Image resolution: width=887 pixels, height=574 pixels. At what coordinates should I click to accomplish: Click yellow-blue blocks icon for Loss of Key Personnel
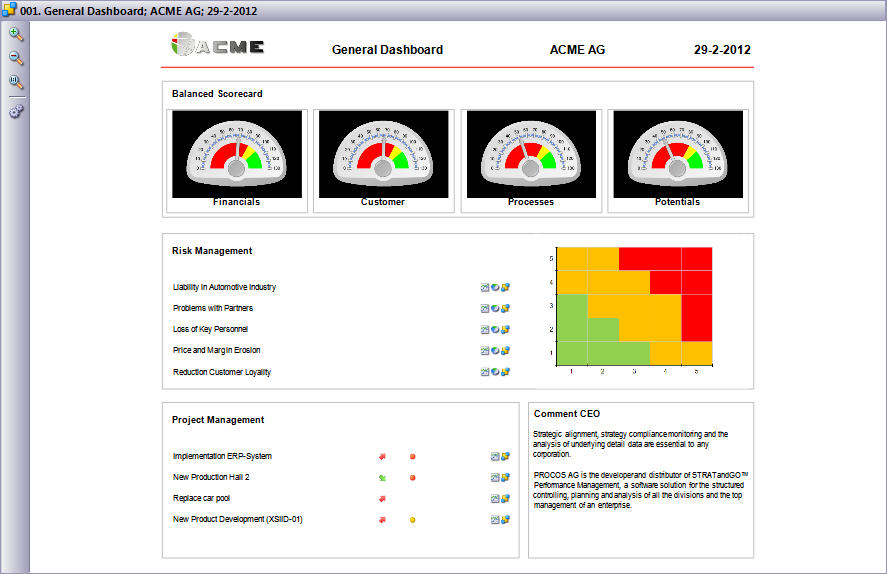(x=506, y=330)
